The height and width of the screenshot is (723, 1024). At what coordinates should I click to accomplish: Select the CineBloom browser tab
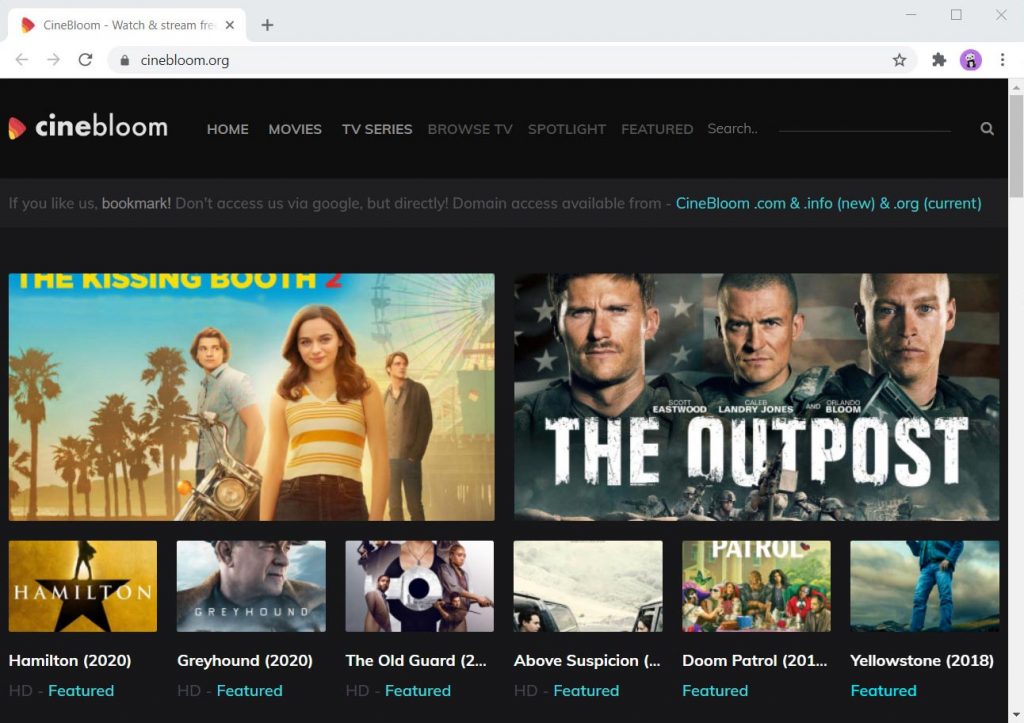(127, 25)
